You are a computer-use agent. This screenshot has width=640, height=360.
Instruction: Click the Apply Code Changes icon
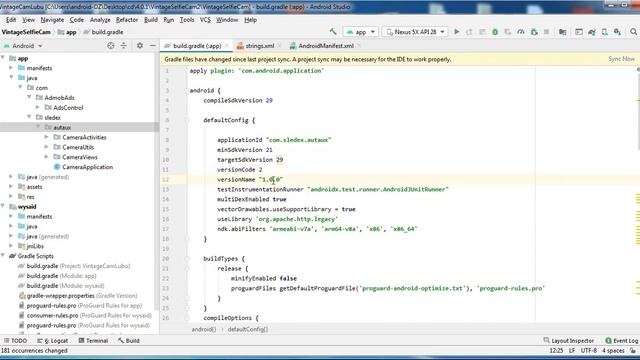point(482,32)
